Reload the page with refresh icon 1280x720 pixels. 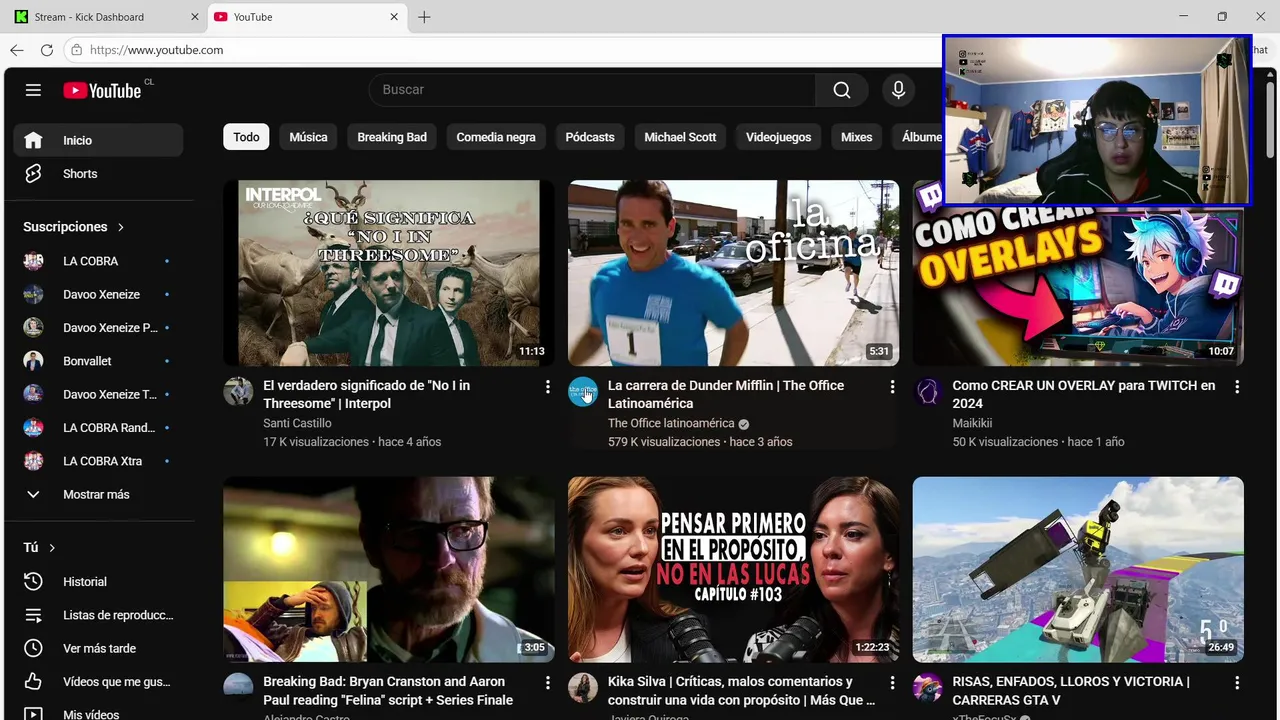pyautogui.click(x=46, y=50)
